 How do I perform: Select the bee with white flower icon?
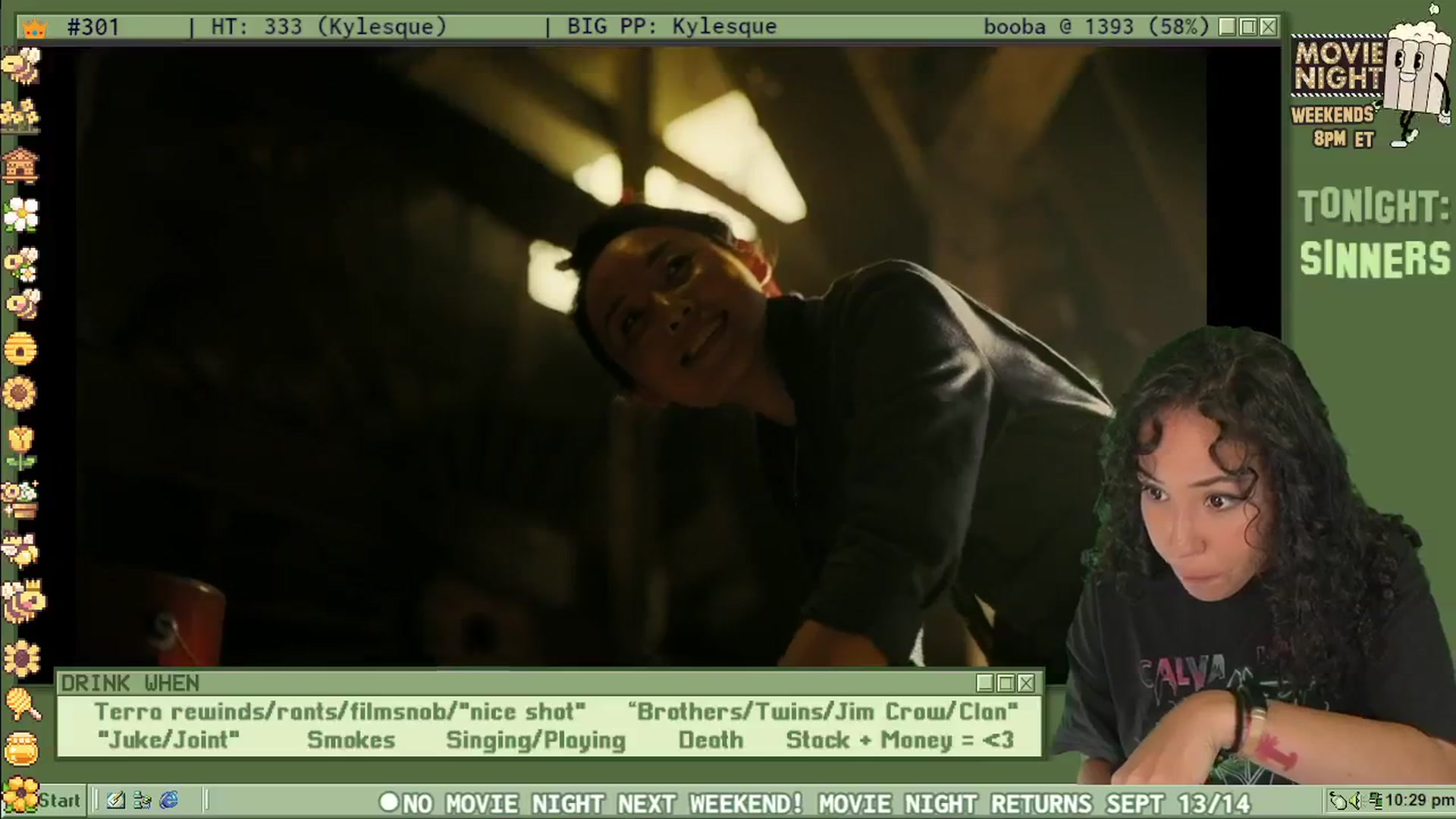tap(20, 263)
